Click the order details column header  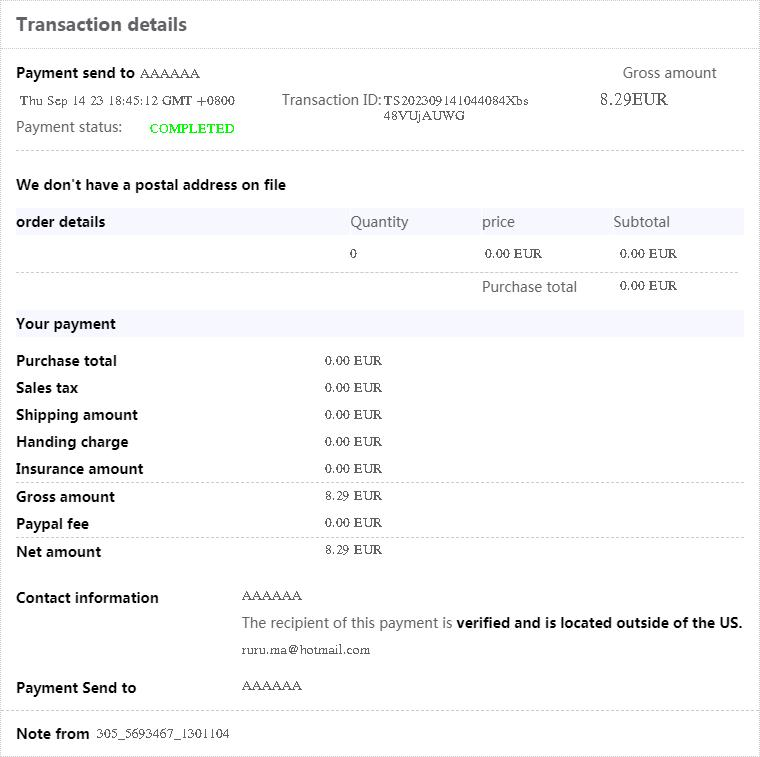pos(61,222)
